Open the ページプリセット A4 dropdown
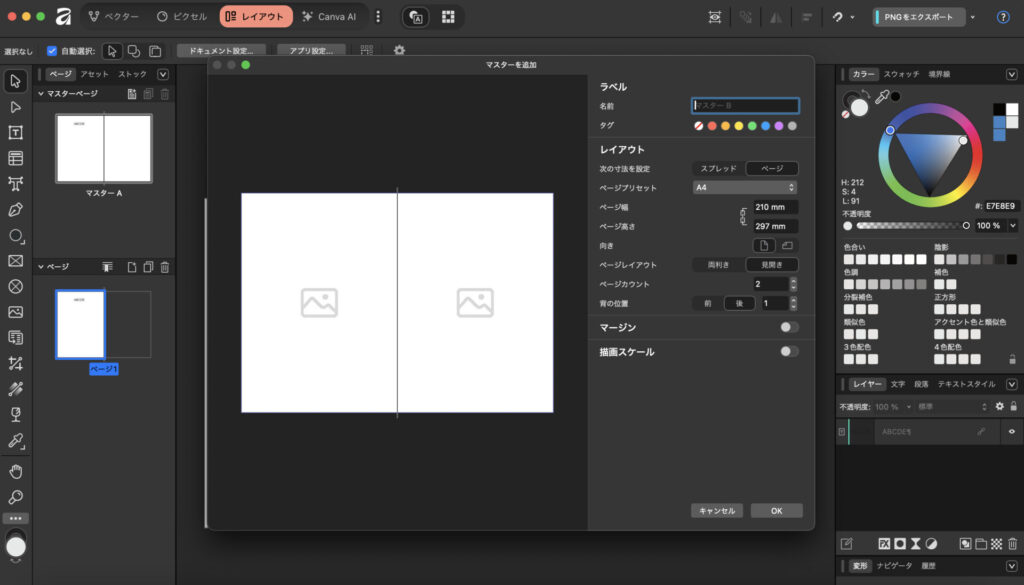The width and height of the screenshot is (1024, 585). point(745,187)
